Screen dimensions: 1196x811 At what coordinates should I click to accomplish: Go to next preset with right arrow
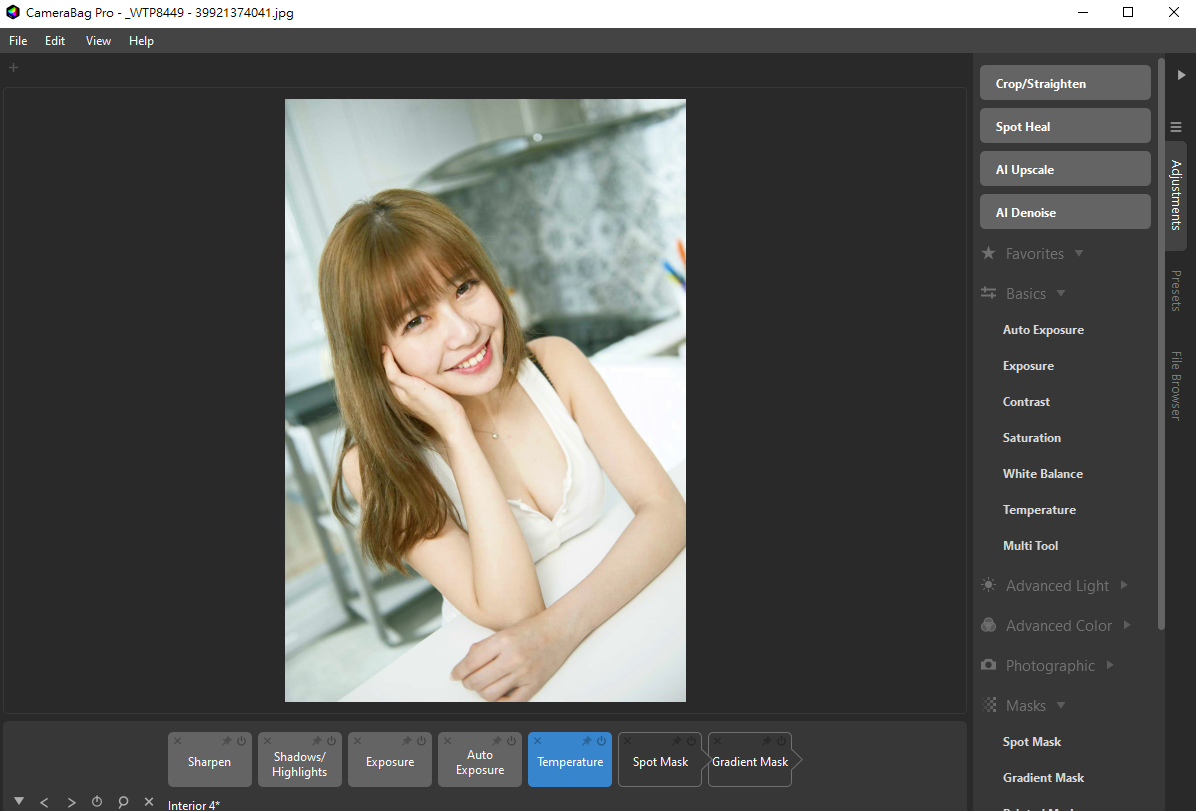pos(71,802)
